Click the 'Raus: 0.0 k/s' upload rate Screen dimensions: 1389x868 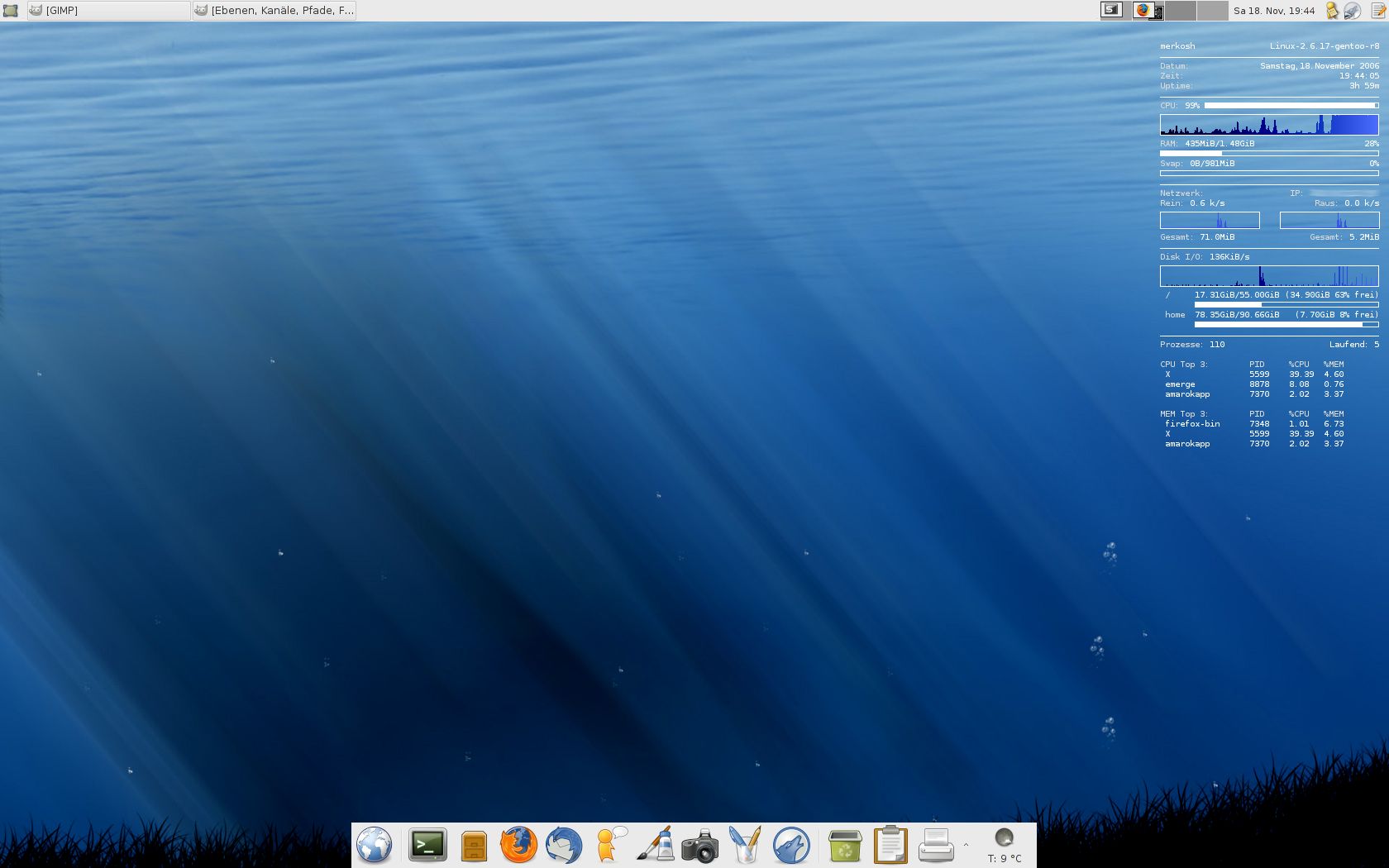(x=1347, y=203)
